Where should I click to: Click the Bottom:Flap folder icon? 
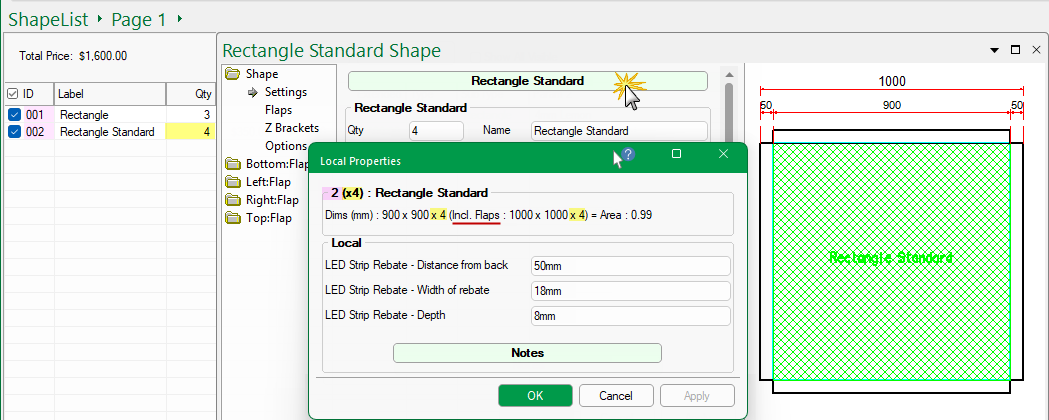pyautogui.click(x=234, y=164)
